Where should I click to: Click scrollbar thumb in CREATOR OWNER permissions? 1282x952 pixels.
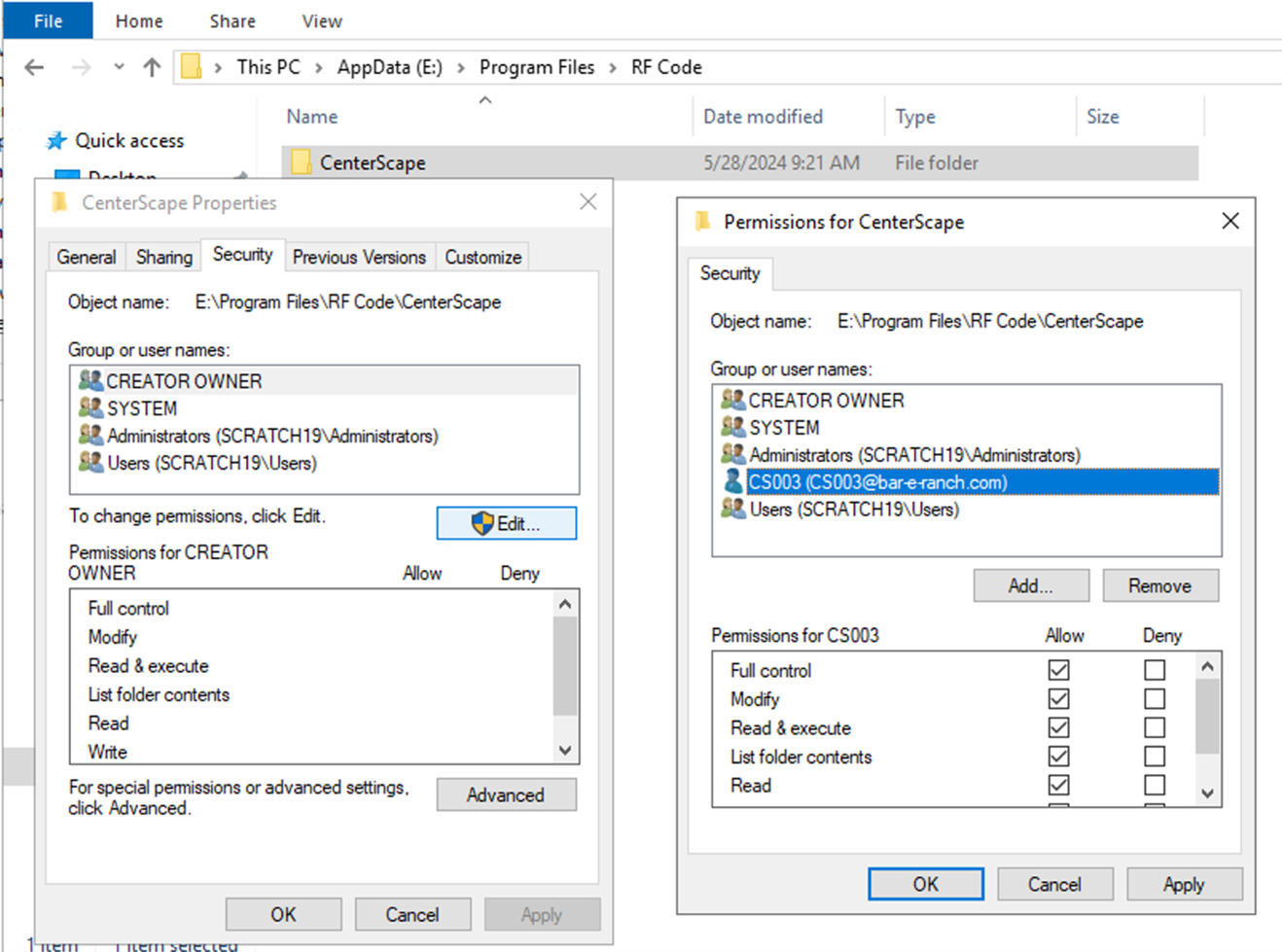(564, 666)
